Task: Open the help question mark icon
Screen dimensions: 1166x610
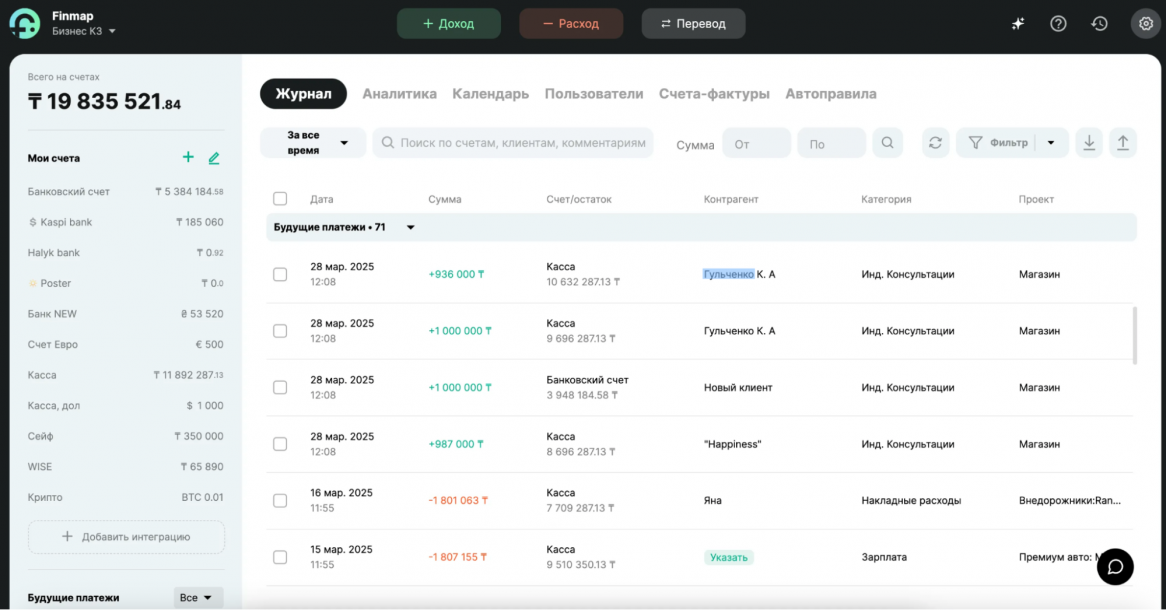Action: point(1058,24)
